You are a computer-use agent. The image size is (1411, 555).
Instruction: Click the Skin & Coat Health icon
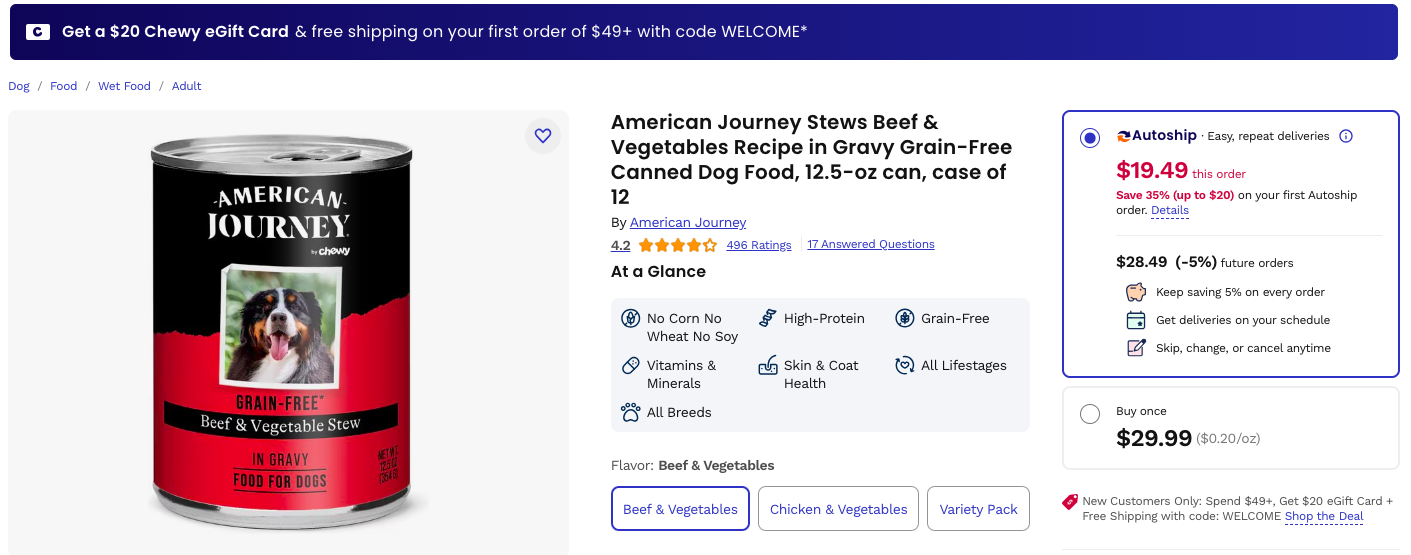[x=767, y=365]
